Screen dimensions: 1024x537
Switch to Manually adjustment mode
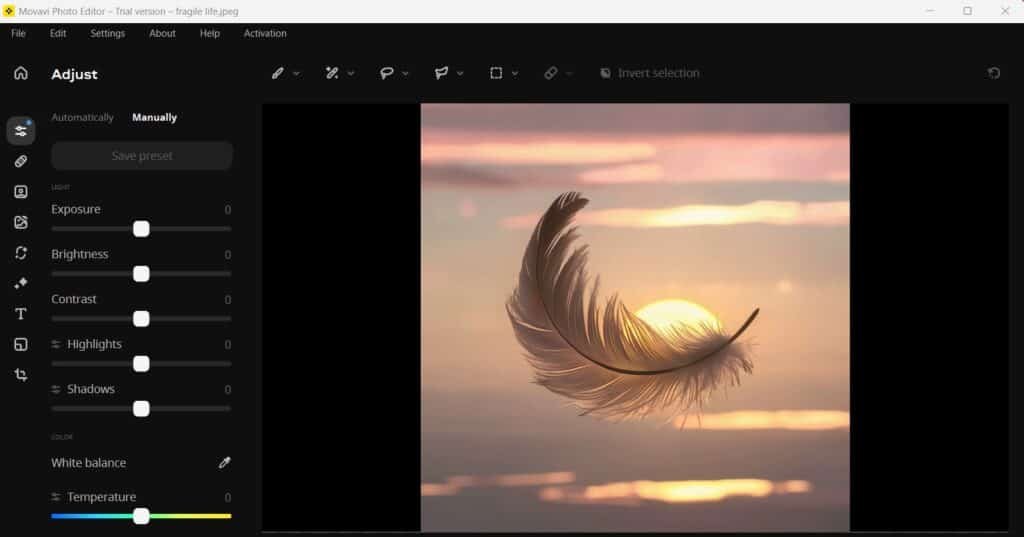(x=154, y=117)
